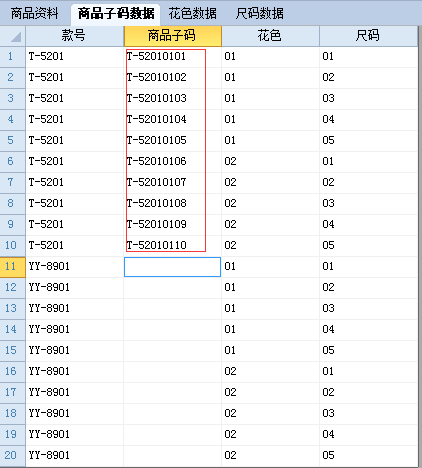Switch to the 尺码数据 tab
The width and height of the screenshot is (422, 468).
click(259, 14)
